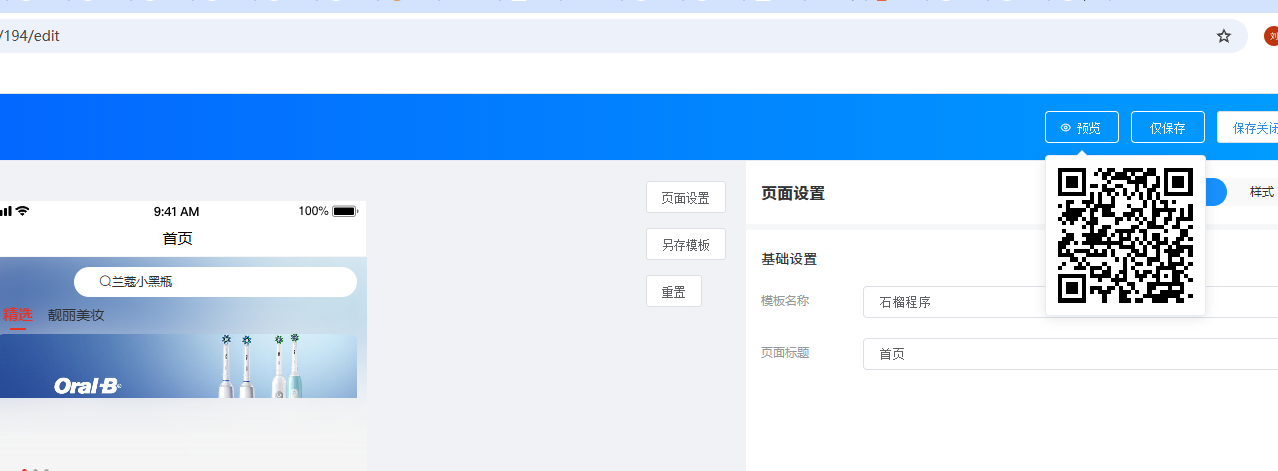Click the 页面标题 input with 首页
The height and width of the screenshot is (471, 1278).
[1070, 354]
